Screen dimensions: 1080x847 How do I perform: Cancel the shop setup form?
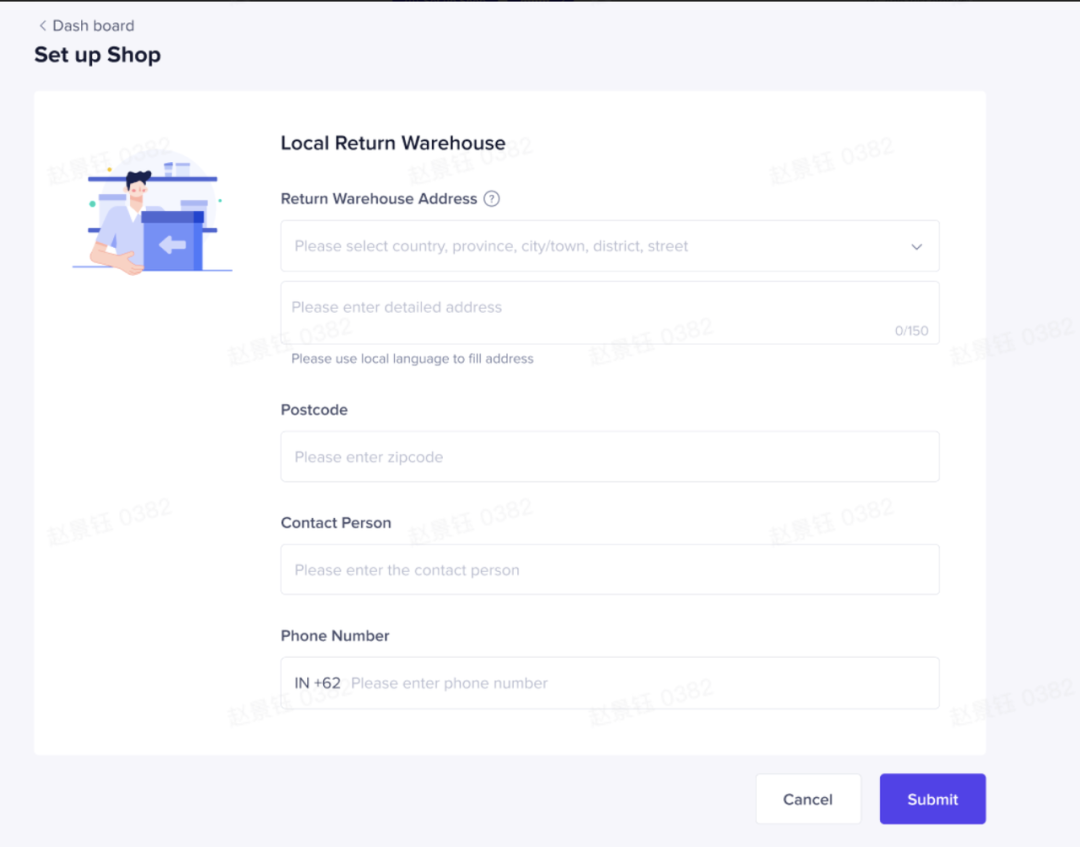pos(808,799)
